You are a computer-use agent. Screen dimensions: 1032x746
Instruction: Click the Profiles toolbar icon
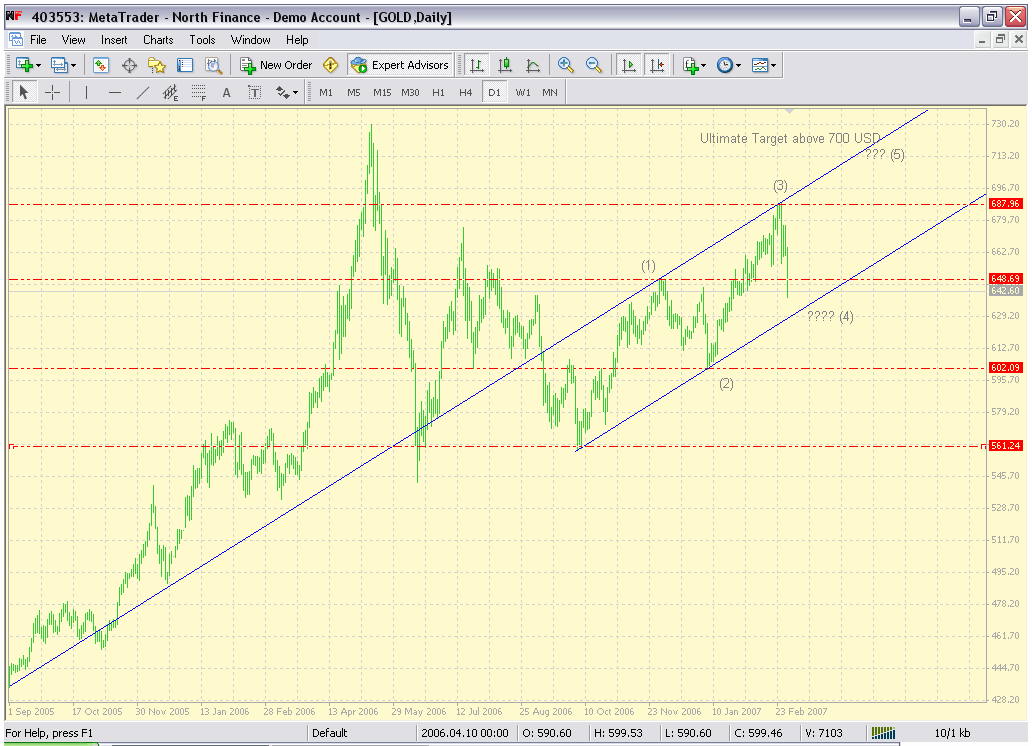point(59,65)
